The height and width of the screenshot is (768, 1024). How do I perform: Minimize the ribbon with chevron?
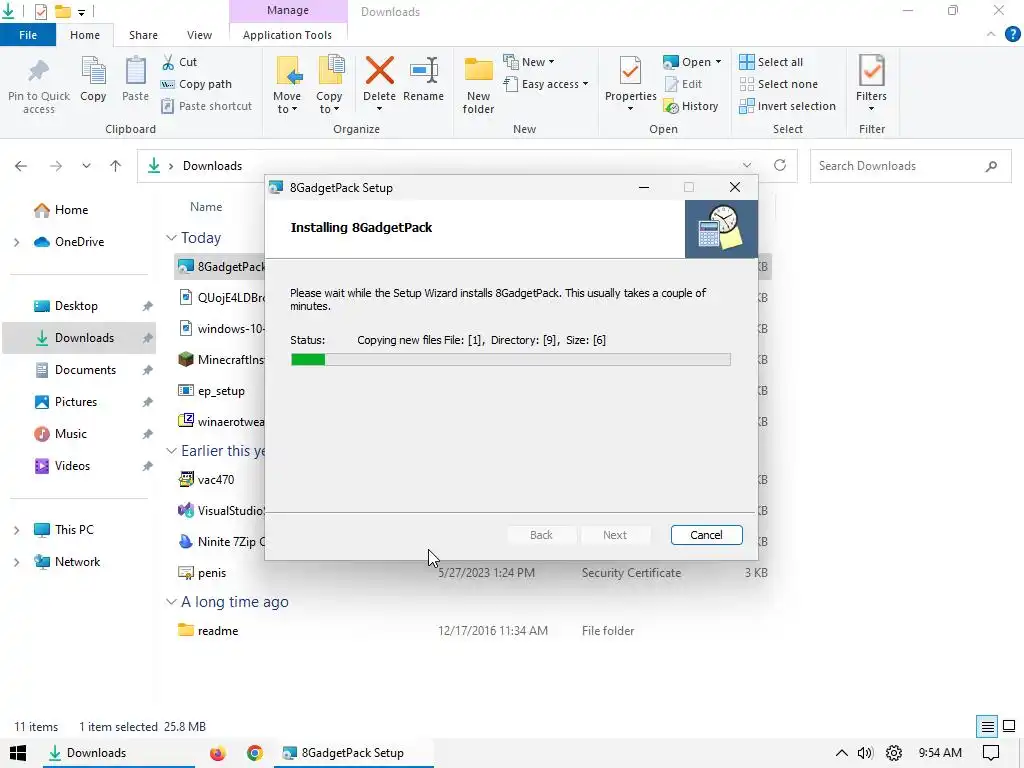pos(991,34)
